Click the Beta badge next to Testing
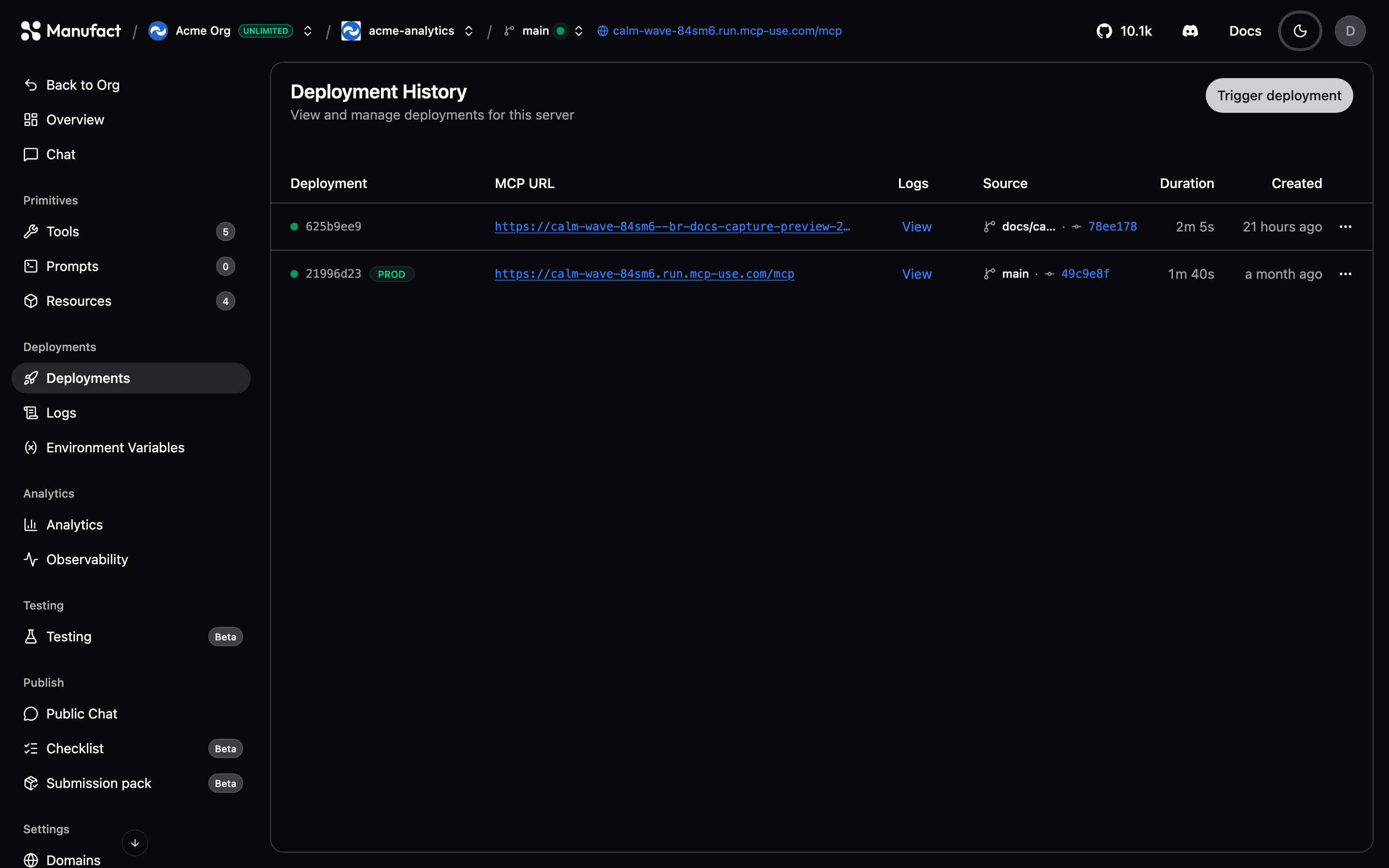This screenshot has height=868, width=1389. point(226,637)
